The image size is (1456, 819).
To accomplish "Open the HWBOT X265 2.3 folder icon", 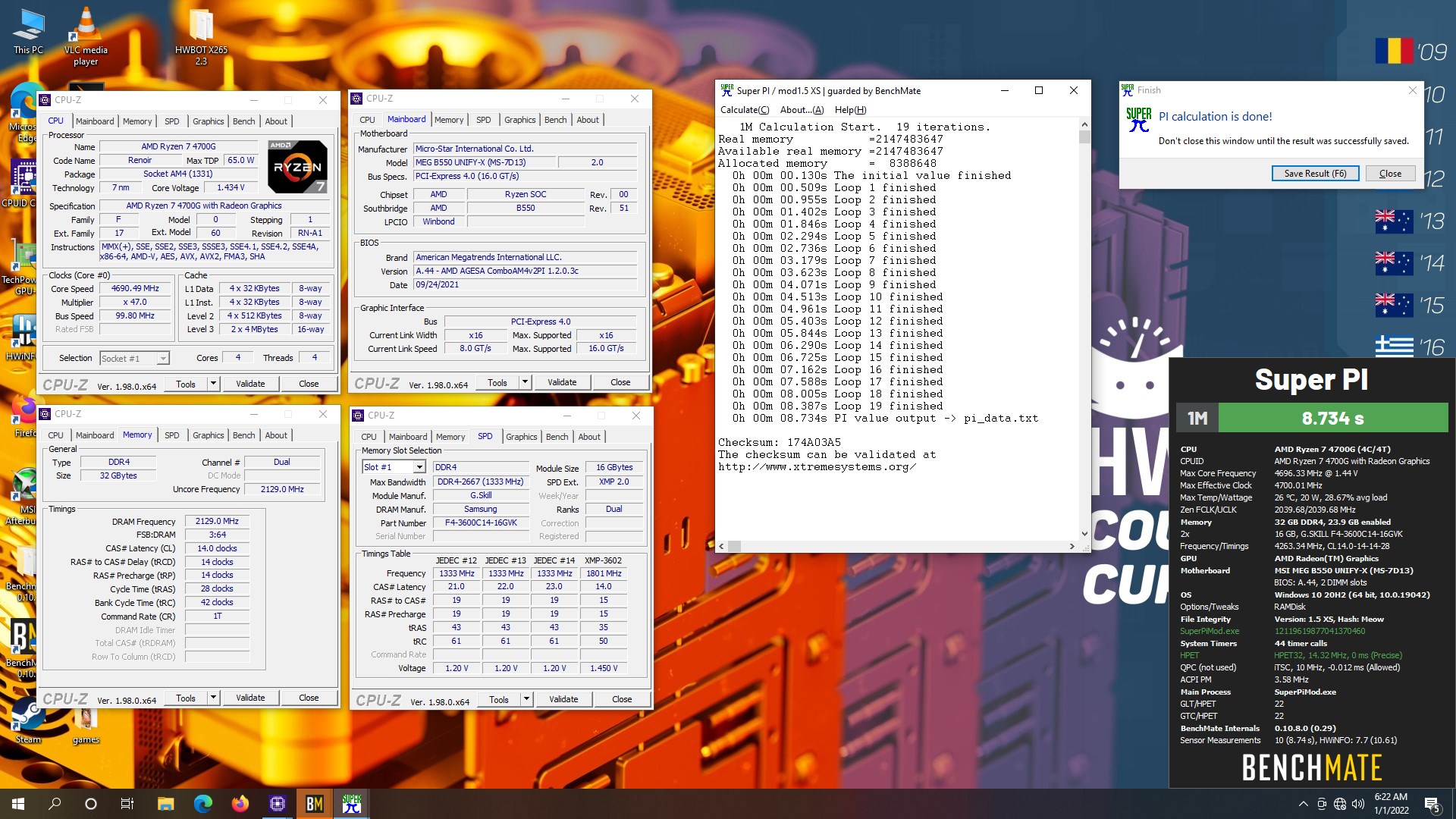I will (201, 36).
